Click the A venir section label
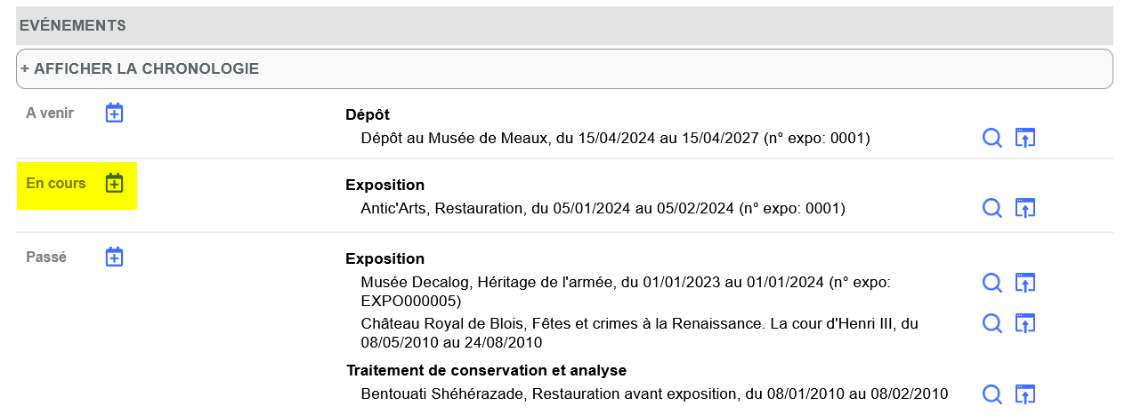This screenshot has height=416, width=1133. [50, 113]
